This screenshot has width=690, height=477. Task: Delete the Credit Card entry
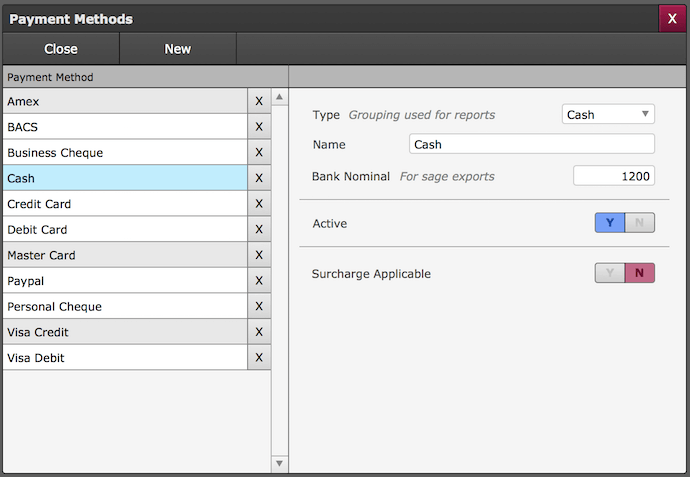click(259, 204)
